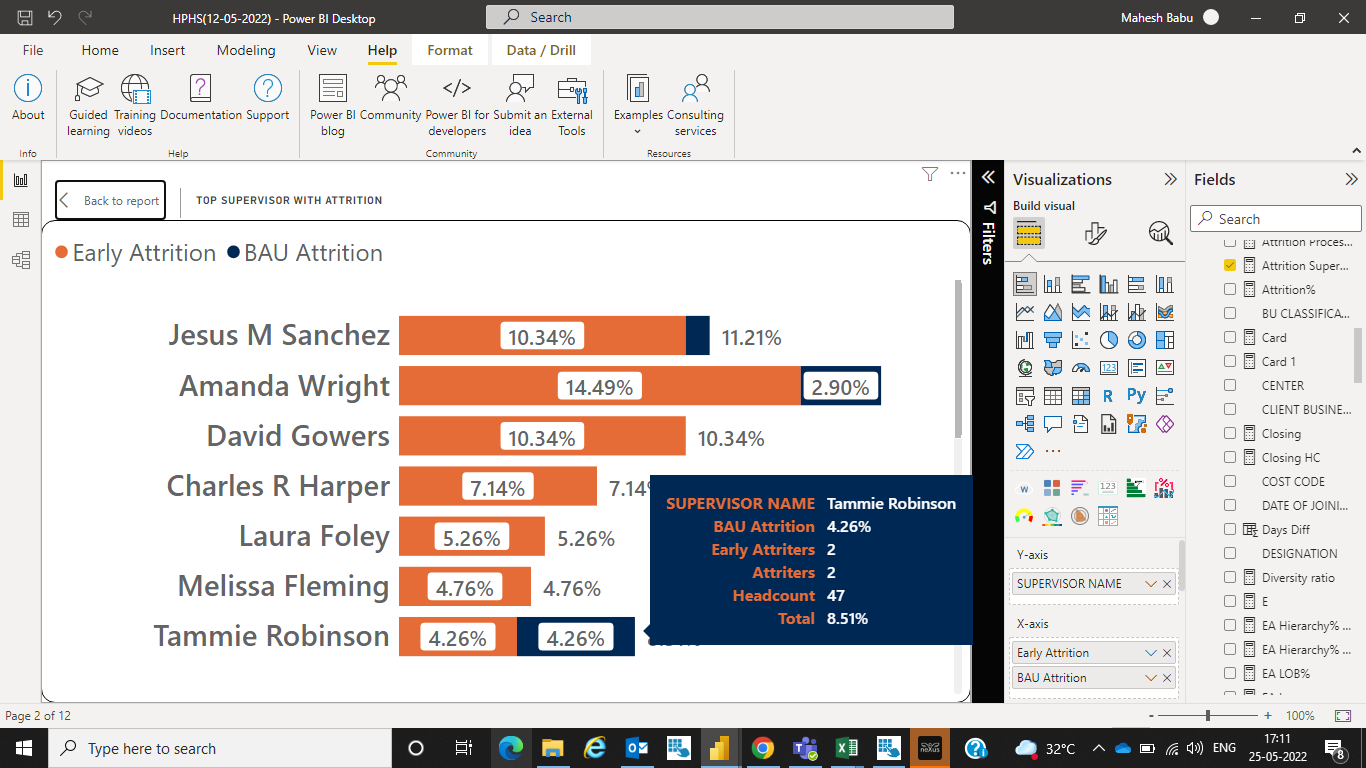Collapse the Visualizations pane
Viewport: 1366px width, 768px height.
[1170, 180]
